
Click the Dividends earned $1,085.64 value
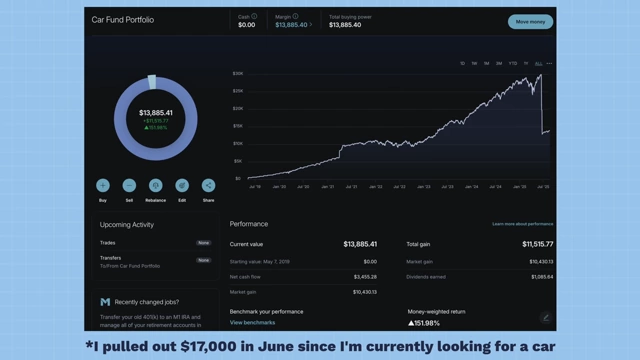click(542, 277)
